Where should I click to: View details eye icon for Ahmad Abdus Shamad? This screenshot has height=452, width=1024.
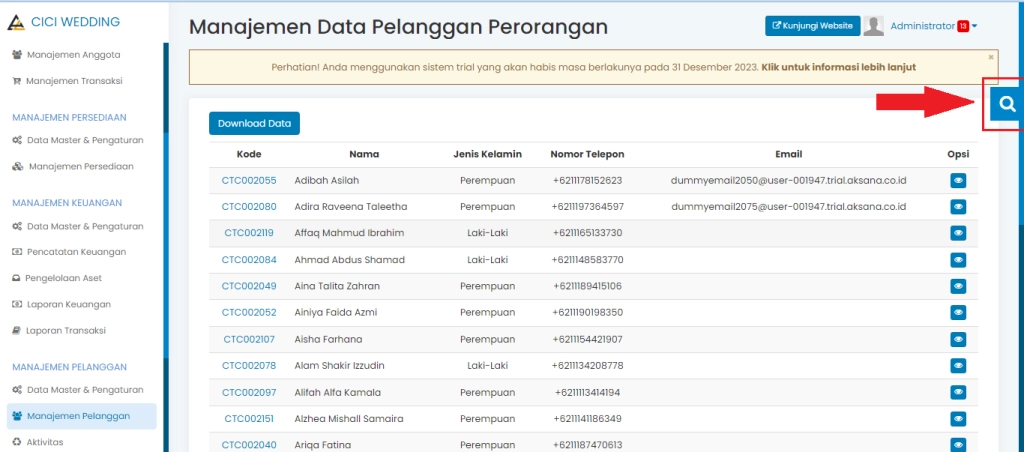click(x=958, y=260)
